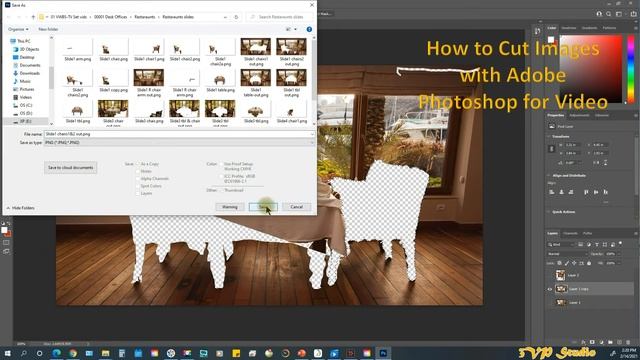Screen dimensions: 640x360
Task: Select This PC in navigation tree
Action: (21, 41)
